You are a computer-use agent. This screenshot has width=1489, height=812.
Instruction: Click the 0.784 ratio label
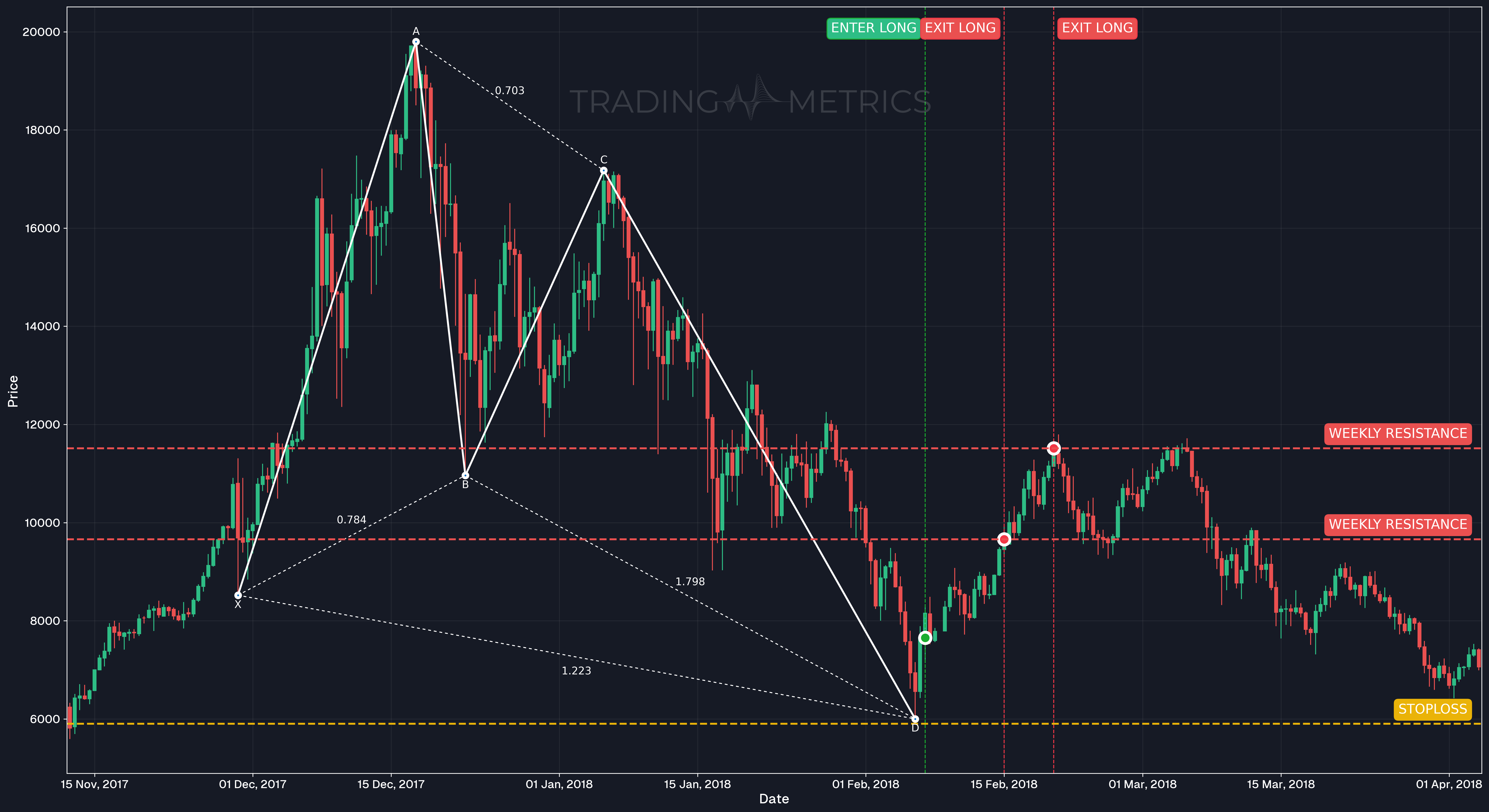pyautogui.click(x=352, y=520)
